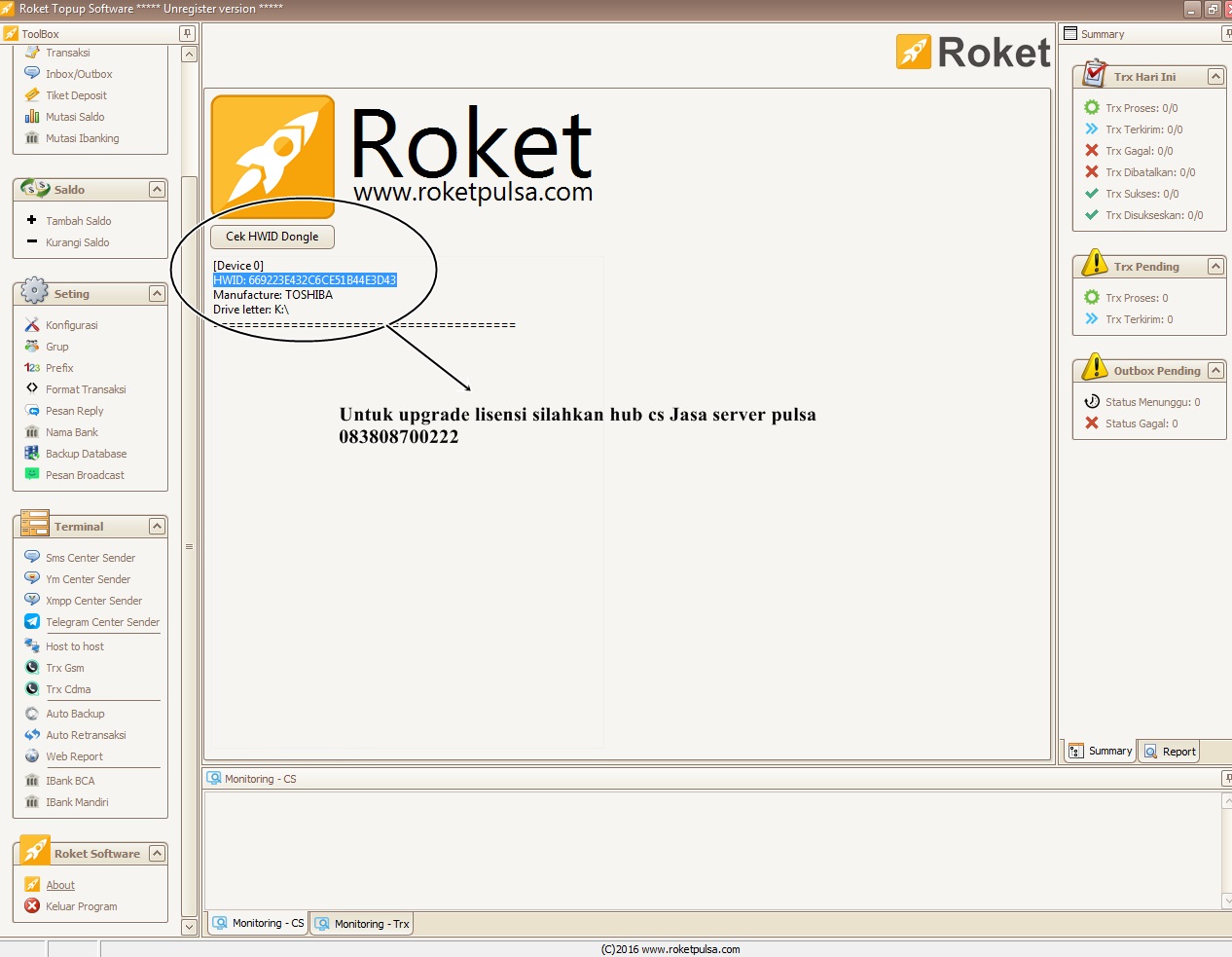
Task: Click ToolBox scrollbar up arrow
Action: coord(189,54)
